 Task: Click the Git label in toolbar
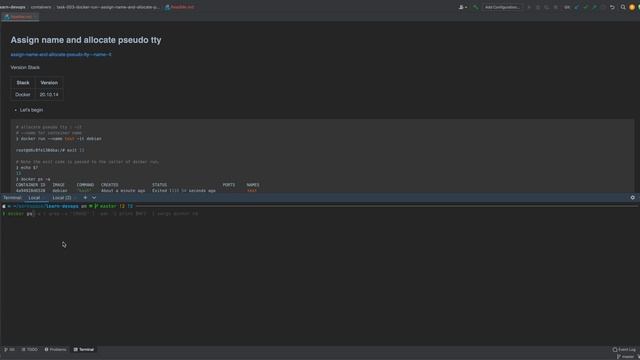pos(567,7)
